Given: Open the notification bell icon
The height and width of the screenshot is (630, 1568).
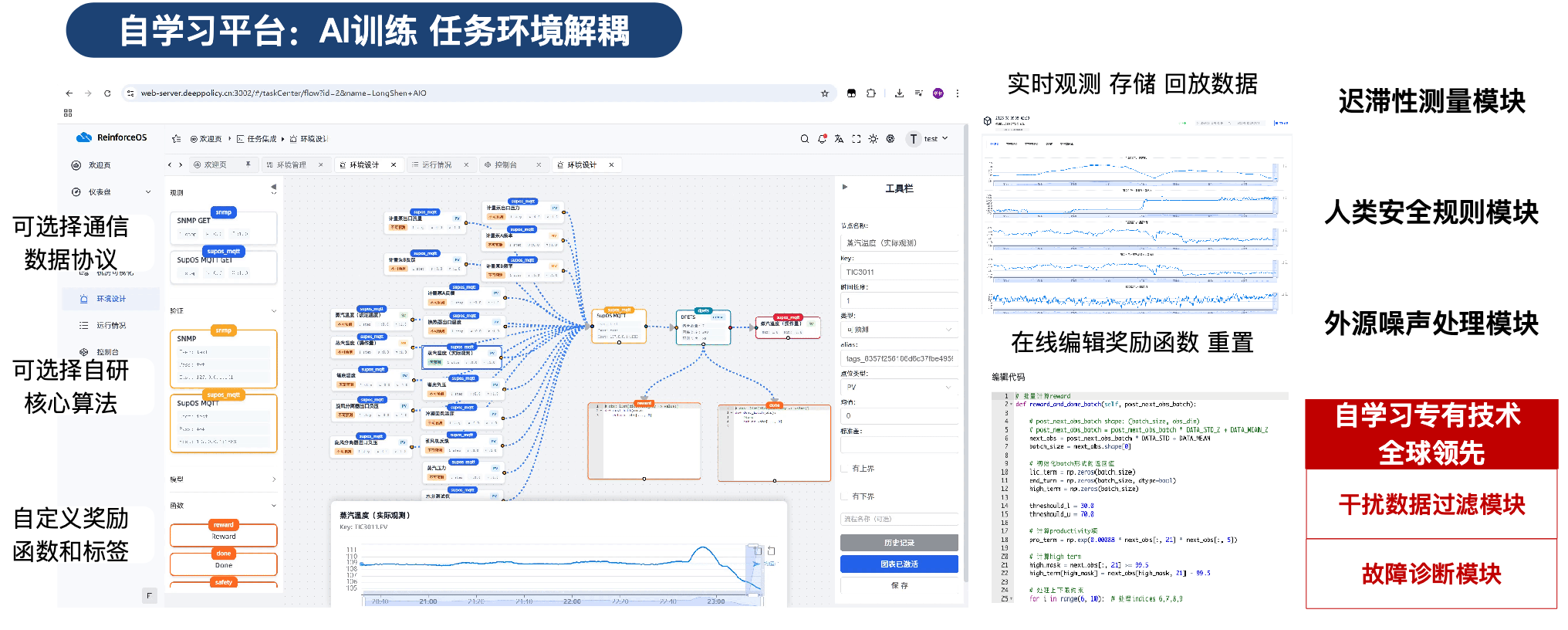Looking at the screenshot, I should click(822, 139).
